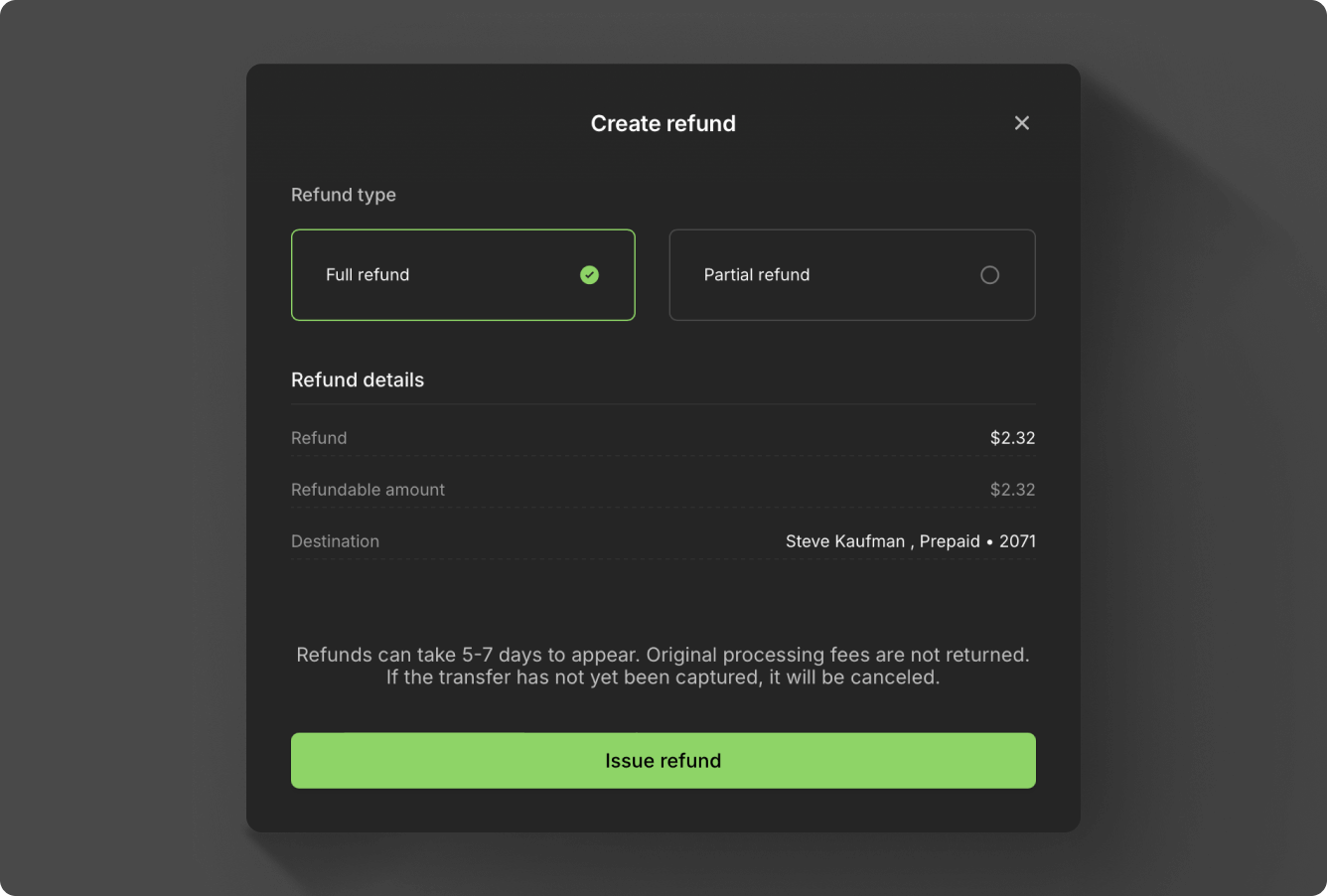This screenshot has width=1327, height=896.
Task: Click the Refundable amount $2.32 value
Action: (1012, 490)
